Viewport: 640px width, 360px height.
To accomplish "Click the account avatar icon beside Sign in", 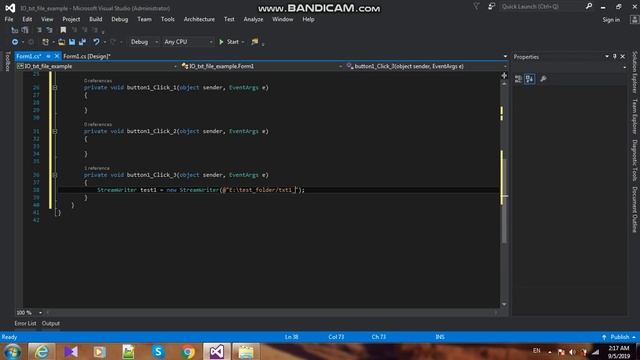I will pos(634,19).
